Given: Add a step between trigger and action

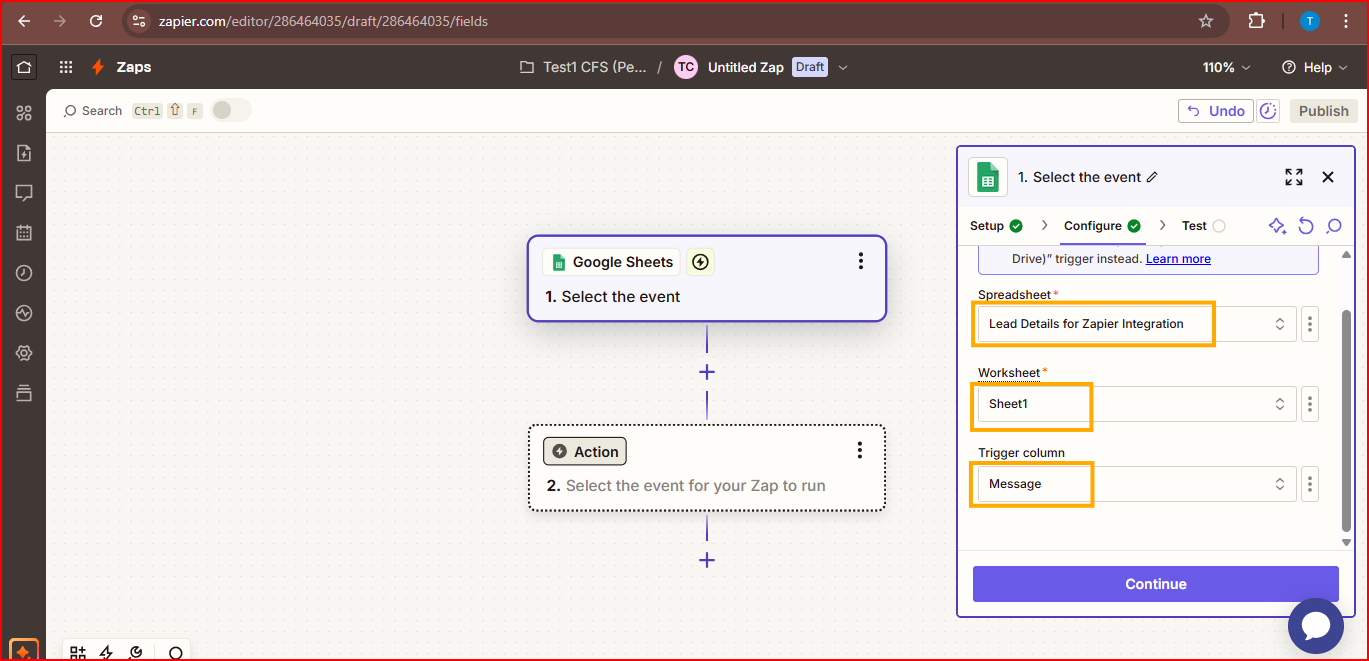Looking at the screenshot, I should (707, 372).
